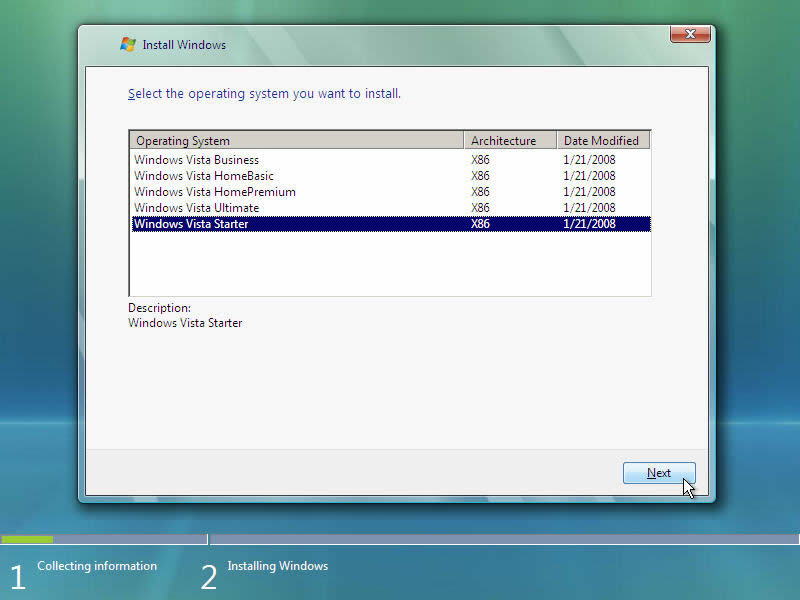Select Windows Vista Ultimate row

(x=391, y=208)
